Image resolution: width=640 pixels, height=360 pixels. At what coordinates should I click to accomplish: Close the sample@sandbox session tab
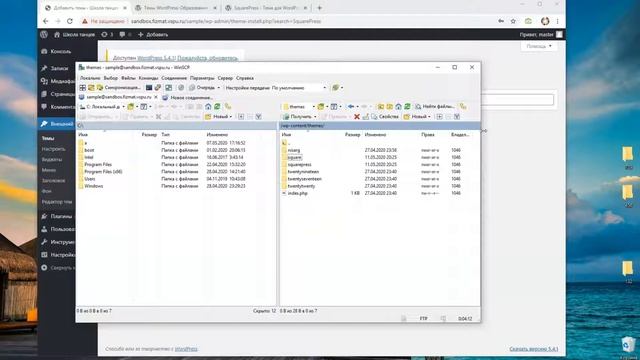pos(156,97)
